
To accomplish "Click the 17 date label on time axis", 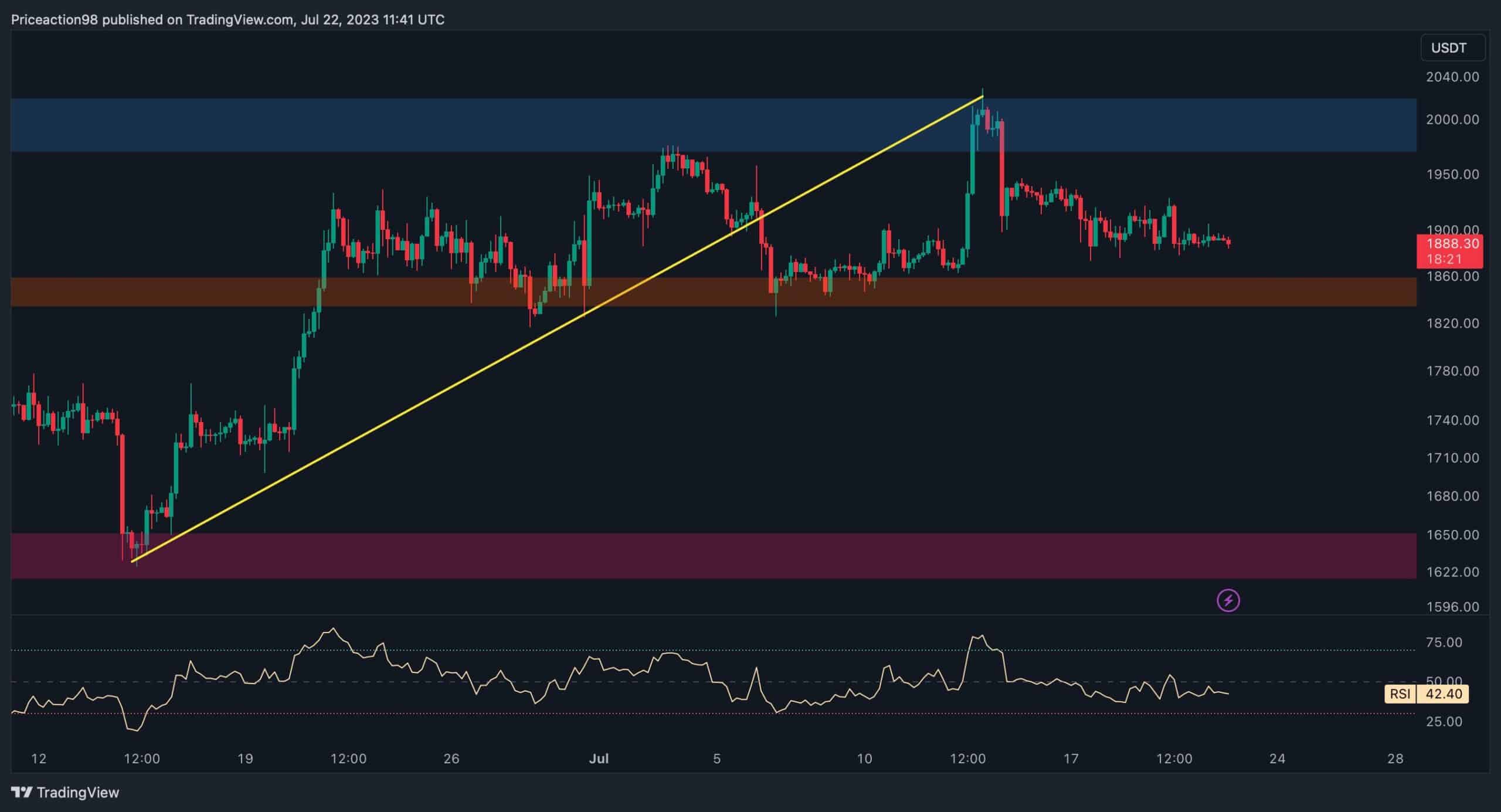I will 1071,759.
